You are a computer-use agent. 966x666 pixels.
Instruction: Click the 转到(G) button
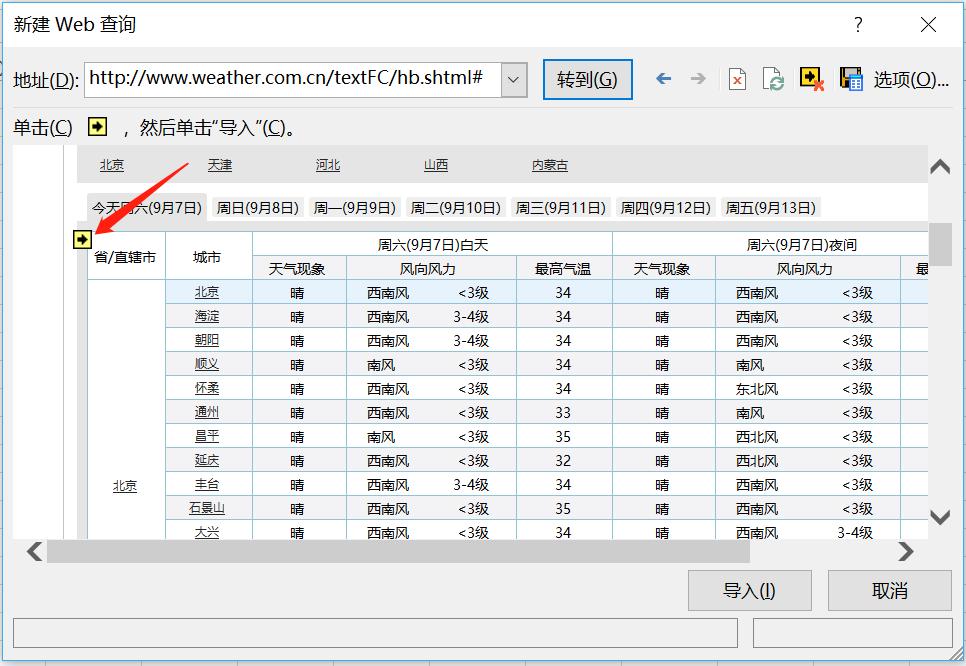tap(587, 78)
